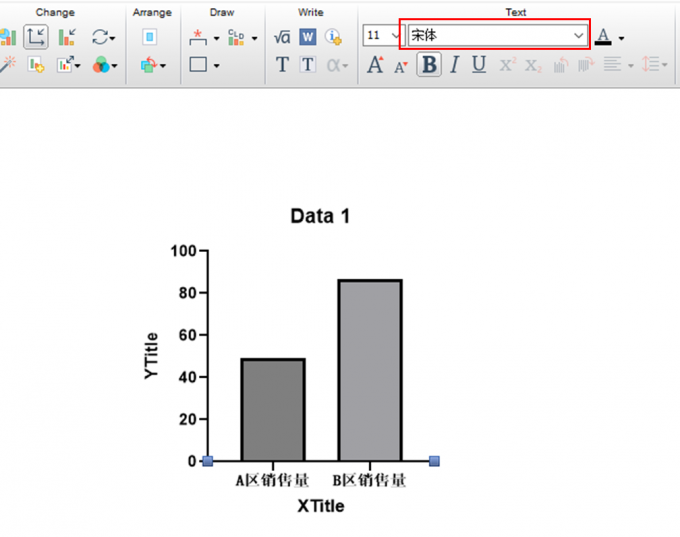This screenshot has height=537, width=680.
Task: Open the color scheme palette icon
Action: [101, 66]
